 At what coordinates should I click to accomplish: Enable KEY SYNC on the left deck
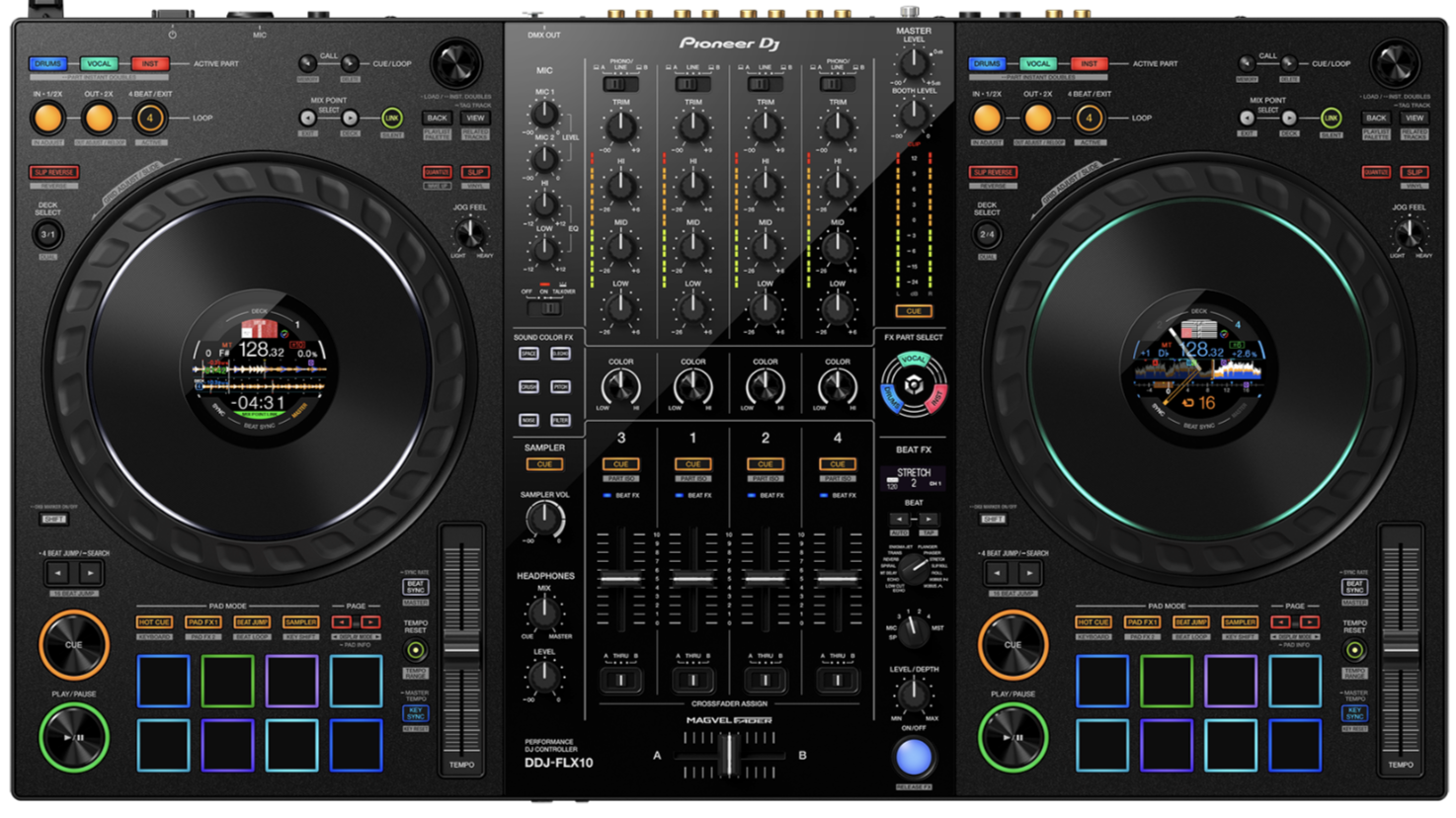(415, 713)
